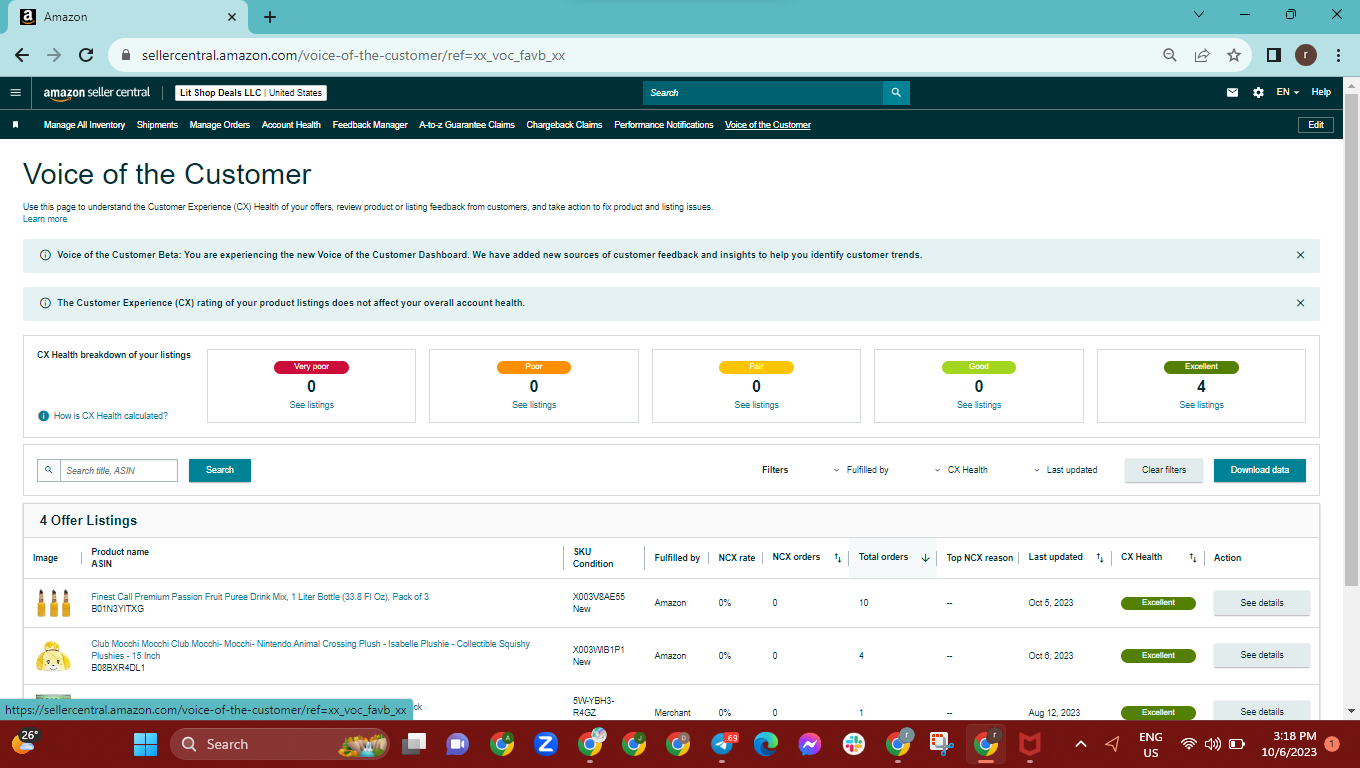
Task: Click the Amazon Seller Central logo
Action: 97,93
